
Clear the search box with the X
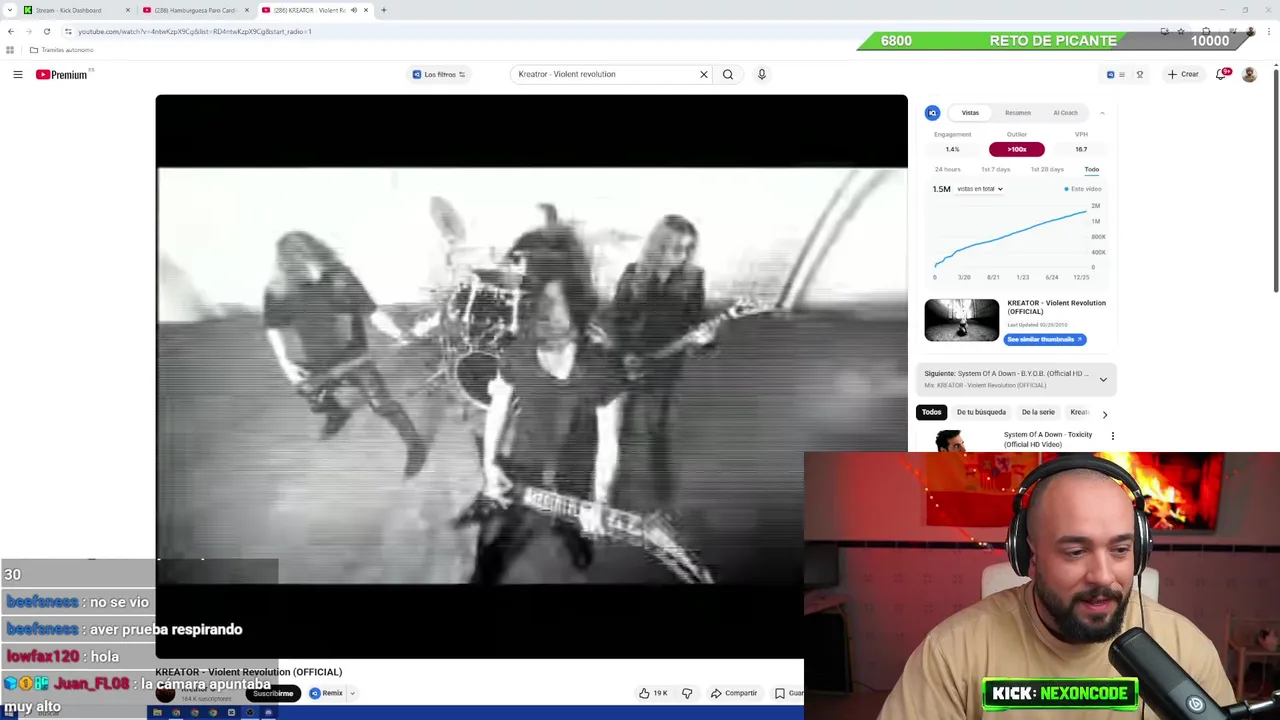click(703, 74)
